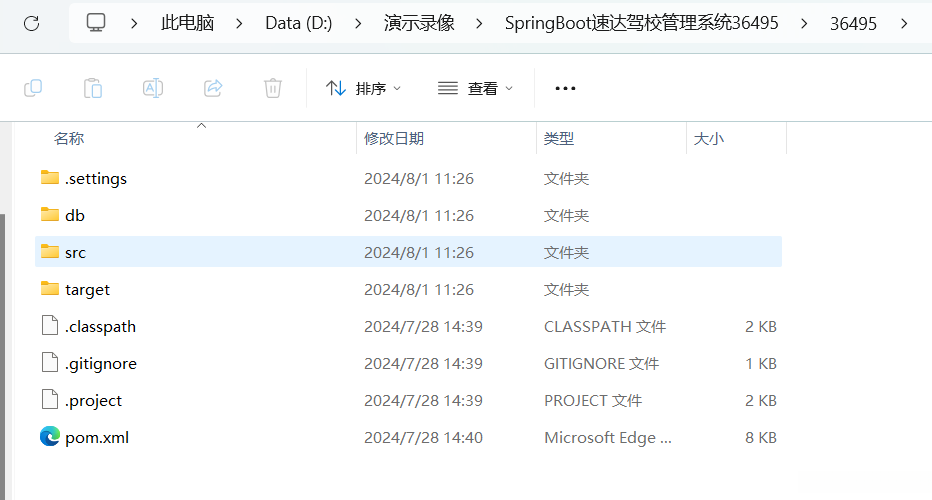The height and width of the screenshot is (500, 932).
Task: Click the delete trash can icon
Action: point(272,88)
